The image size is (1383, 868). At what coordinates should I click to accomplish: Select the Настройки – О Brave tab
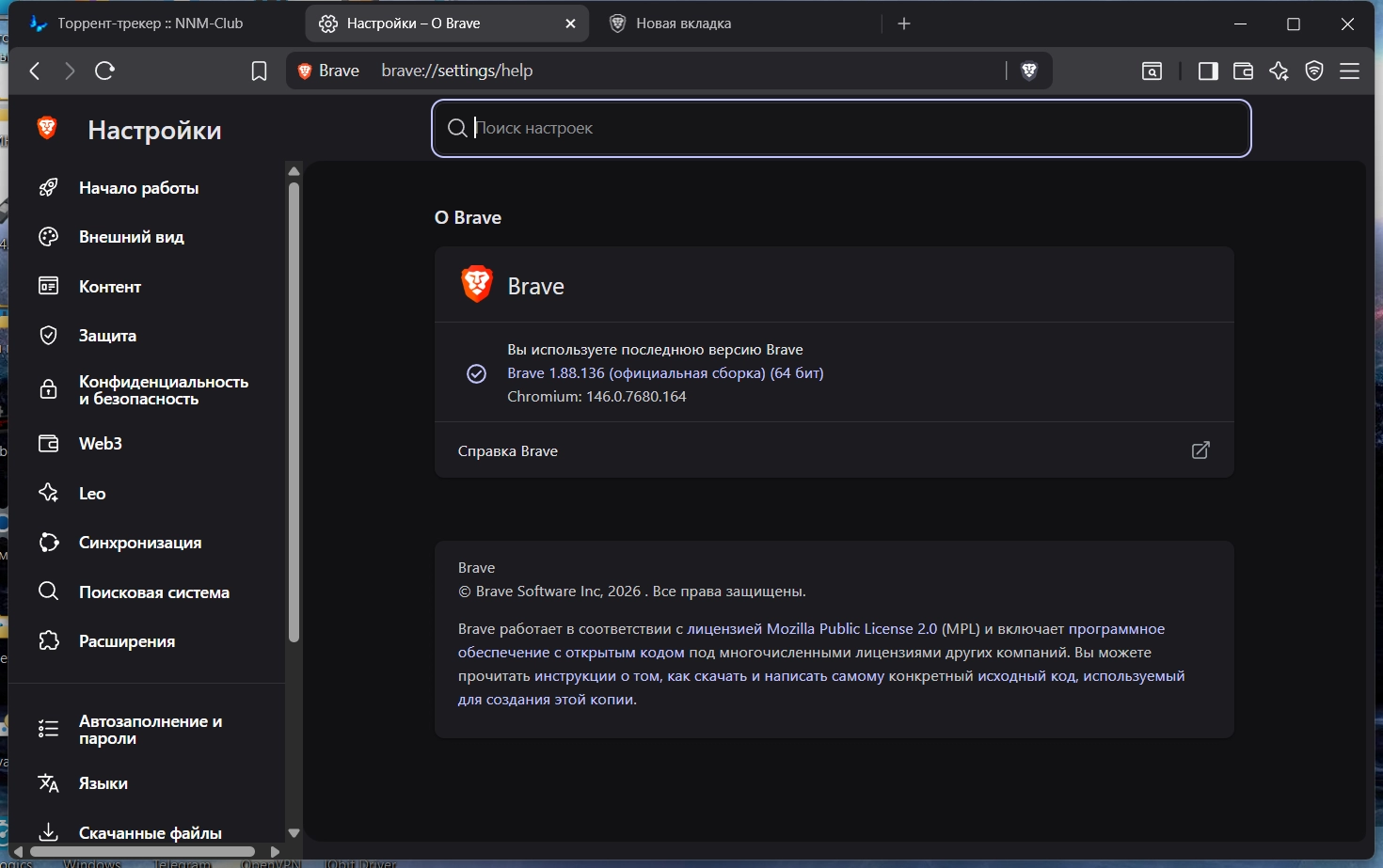pyautogui.click(x=447, y=24)
